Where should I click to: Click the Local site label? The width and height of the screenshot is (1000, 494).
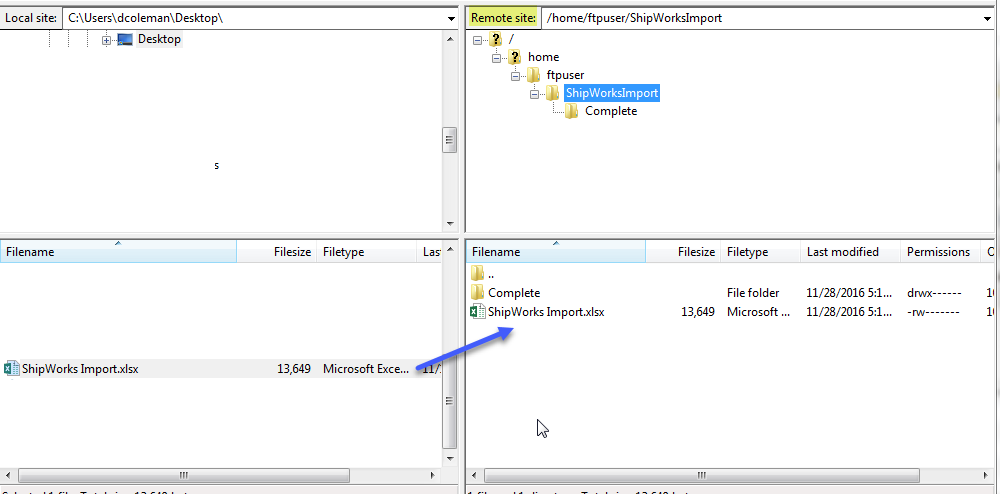click(30, 18)
